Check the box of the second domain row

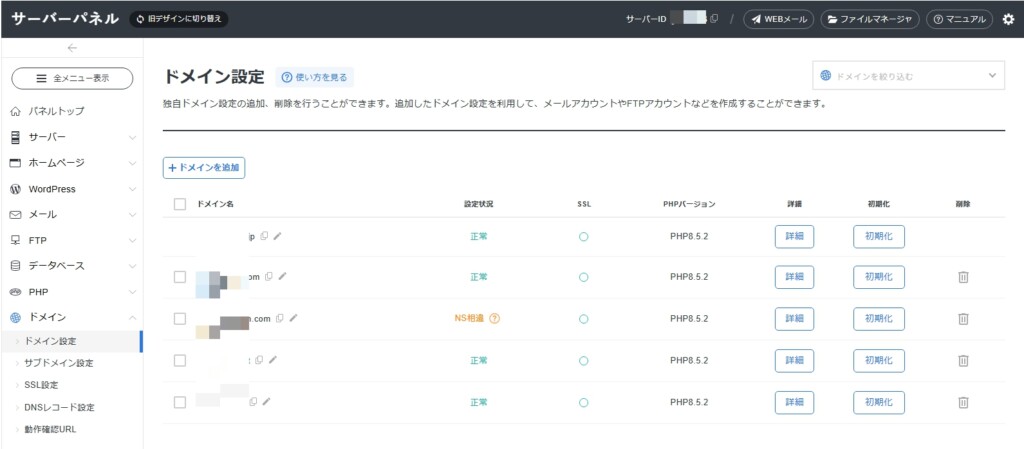click(180, 277)
